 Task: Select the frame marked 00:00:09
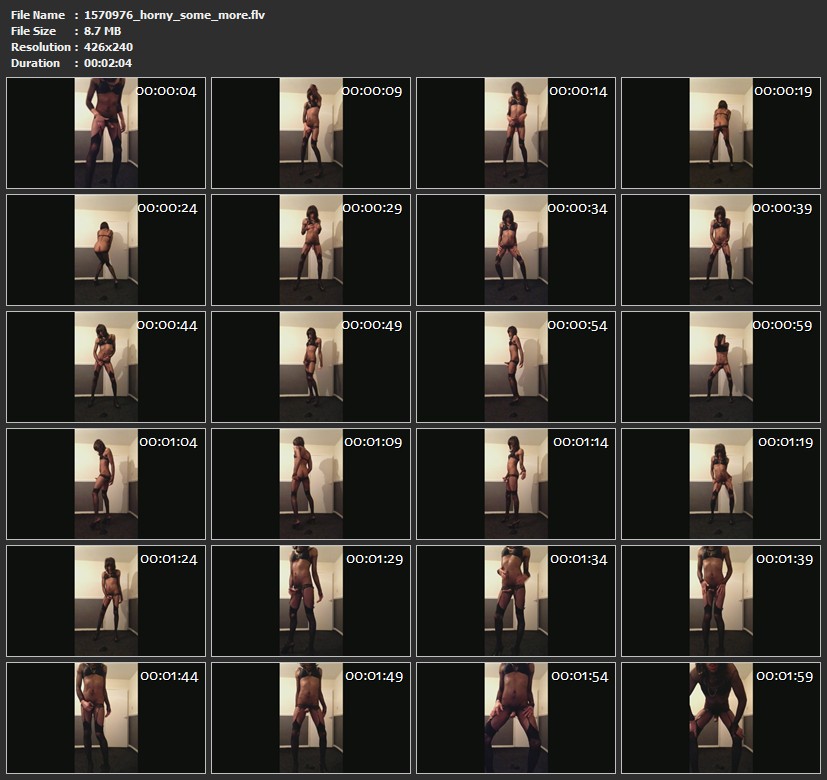(x=311, y=133)
